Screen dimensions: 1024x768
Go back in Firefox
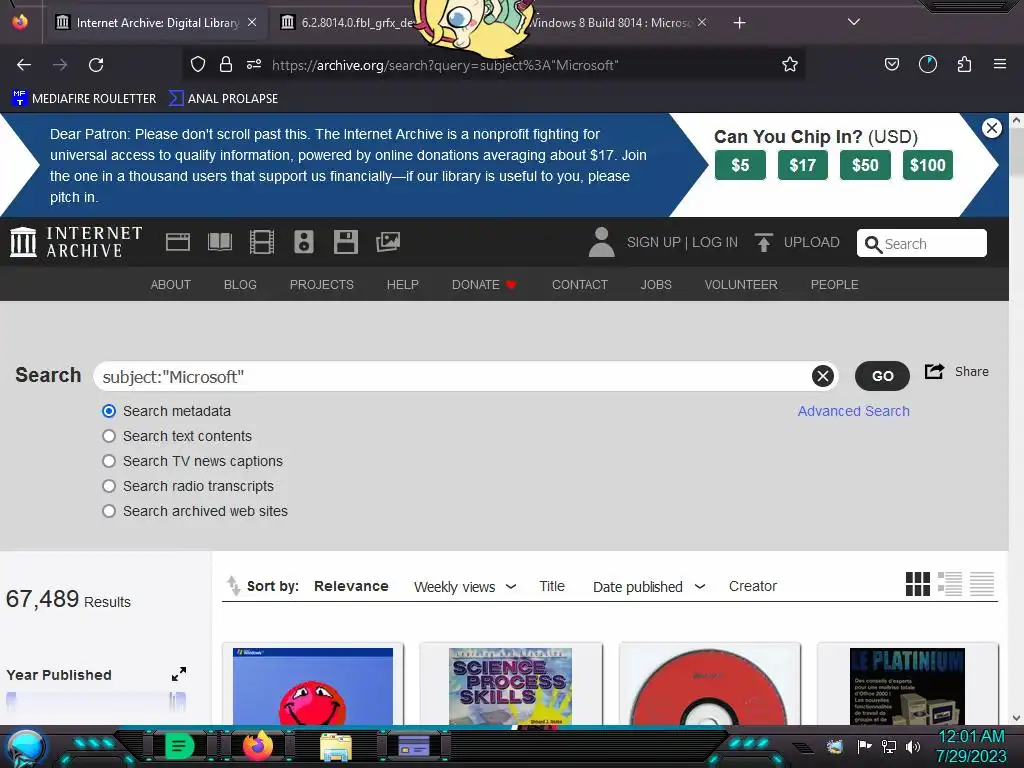(x=24, y=65)
